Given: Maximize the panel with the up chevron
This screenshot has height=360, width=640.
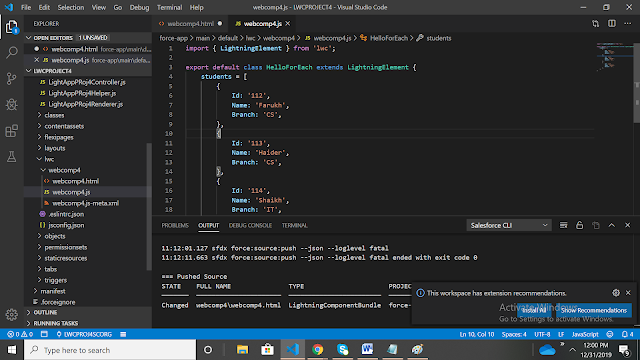Looking at the screenshot, I should point(611,225).
